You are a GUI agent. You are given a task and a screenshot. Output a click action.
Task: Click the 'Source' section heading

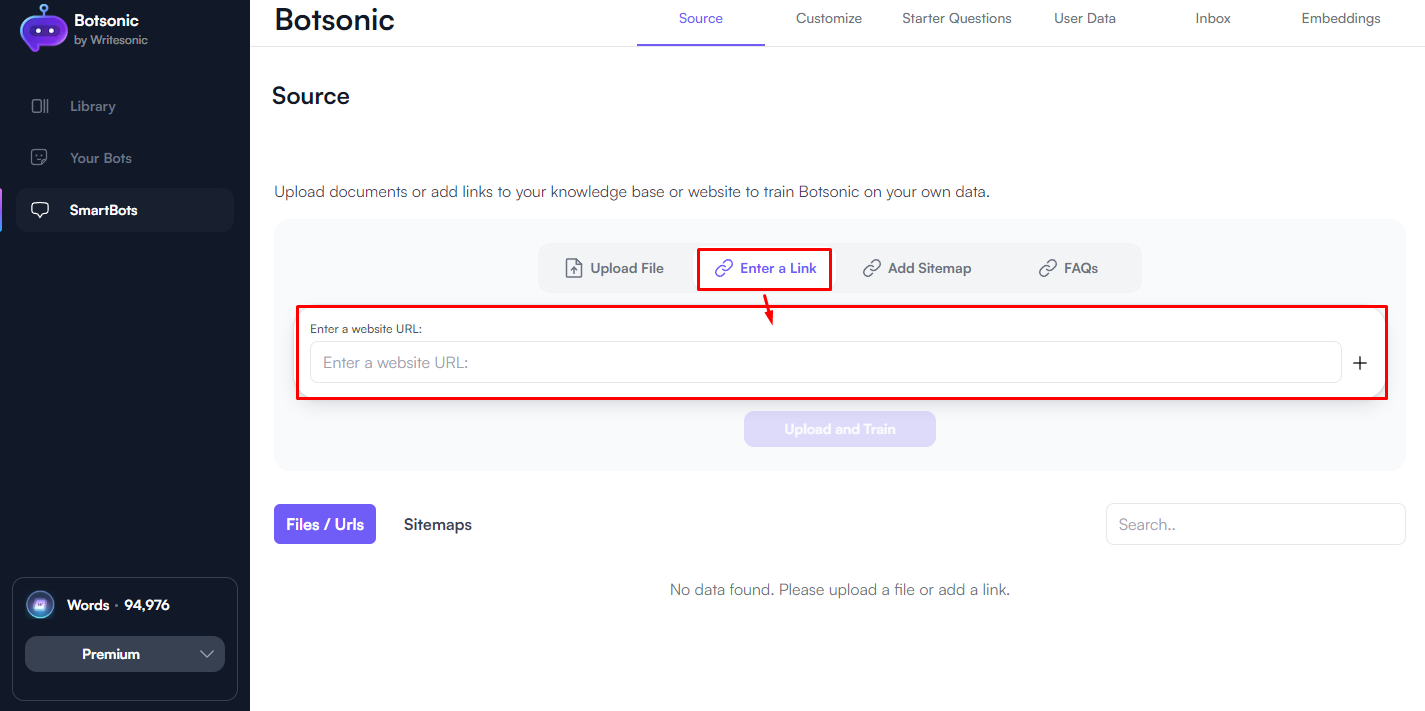pos(311,96)
